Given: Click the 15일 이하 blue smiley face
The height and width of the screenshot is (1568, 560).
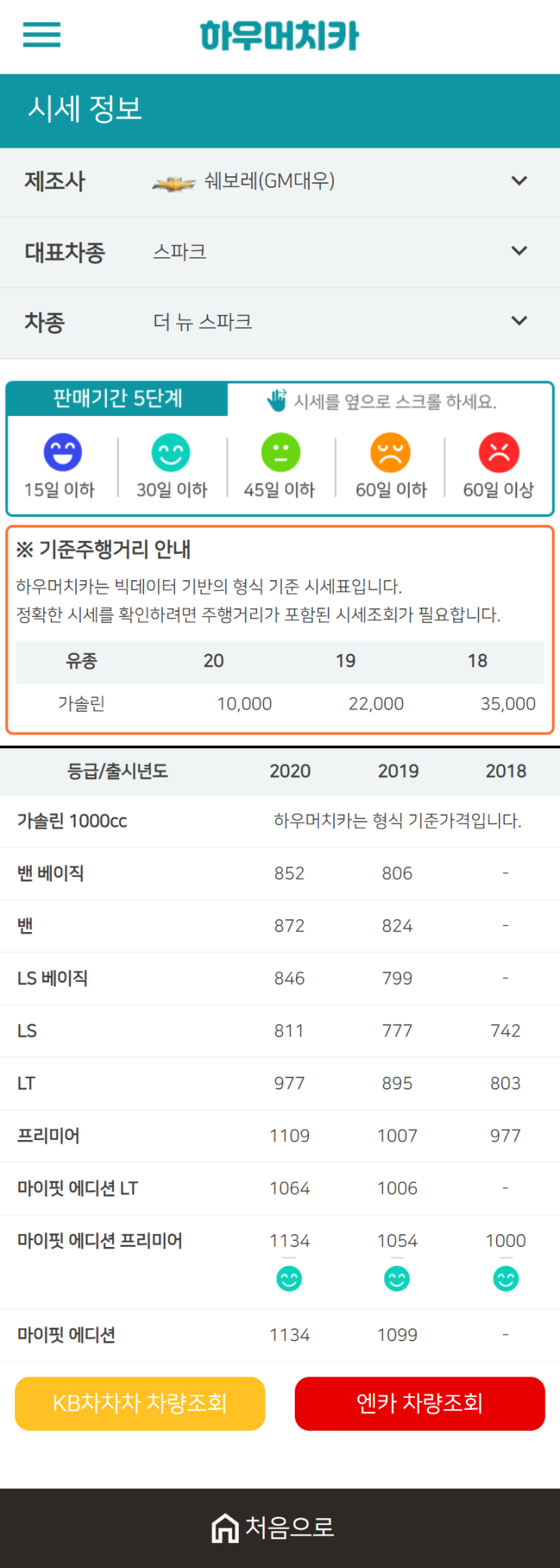Looking at the screenshot, I should coord(63,452).
